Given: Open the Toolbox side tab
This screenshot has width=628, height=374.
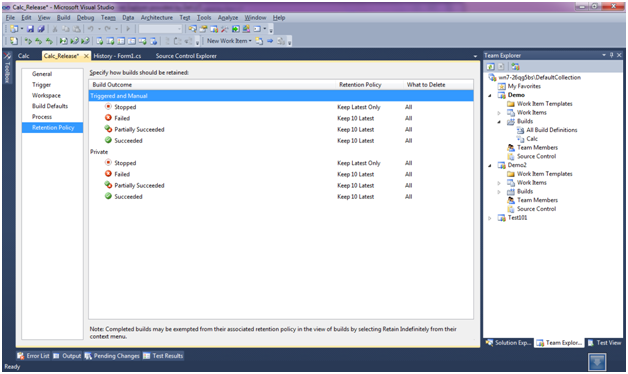Looking at the screenshot, I should tap(7, 68).
